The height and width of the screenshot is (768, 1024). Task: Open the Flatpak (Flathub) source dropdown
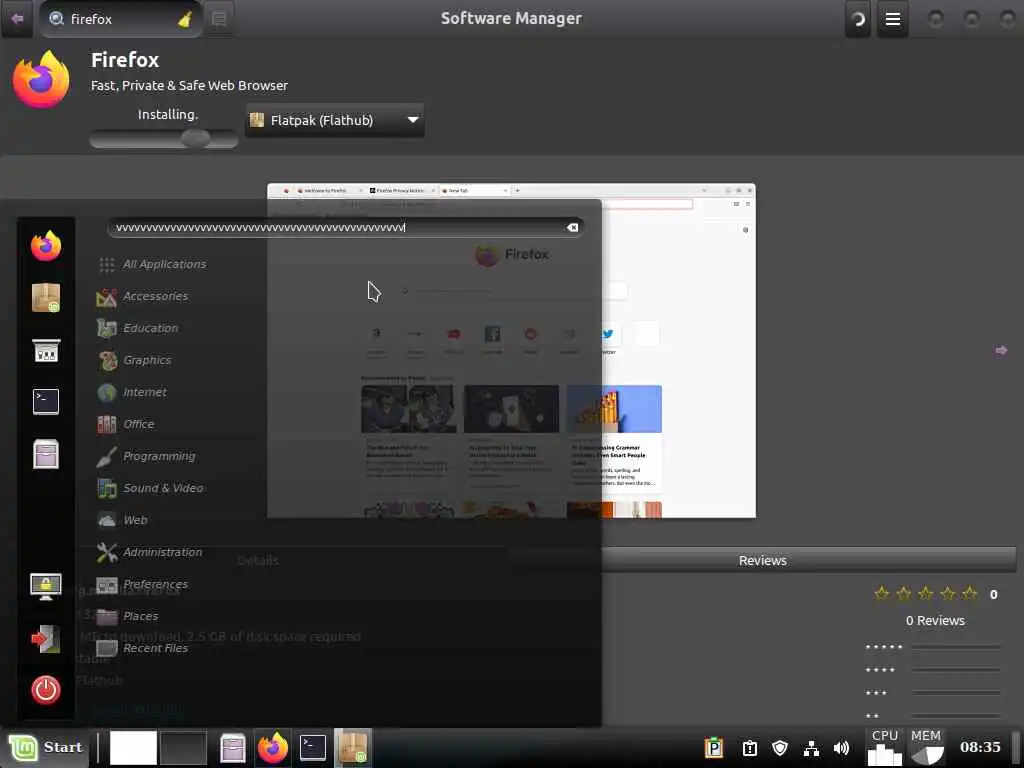tap(335, 120)
